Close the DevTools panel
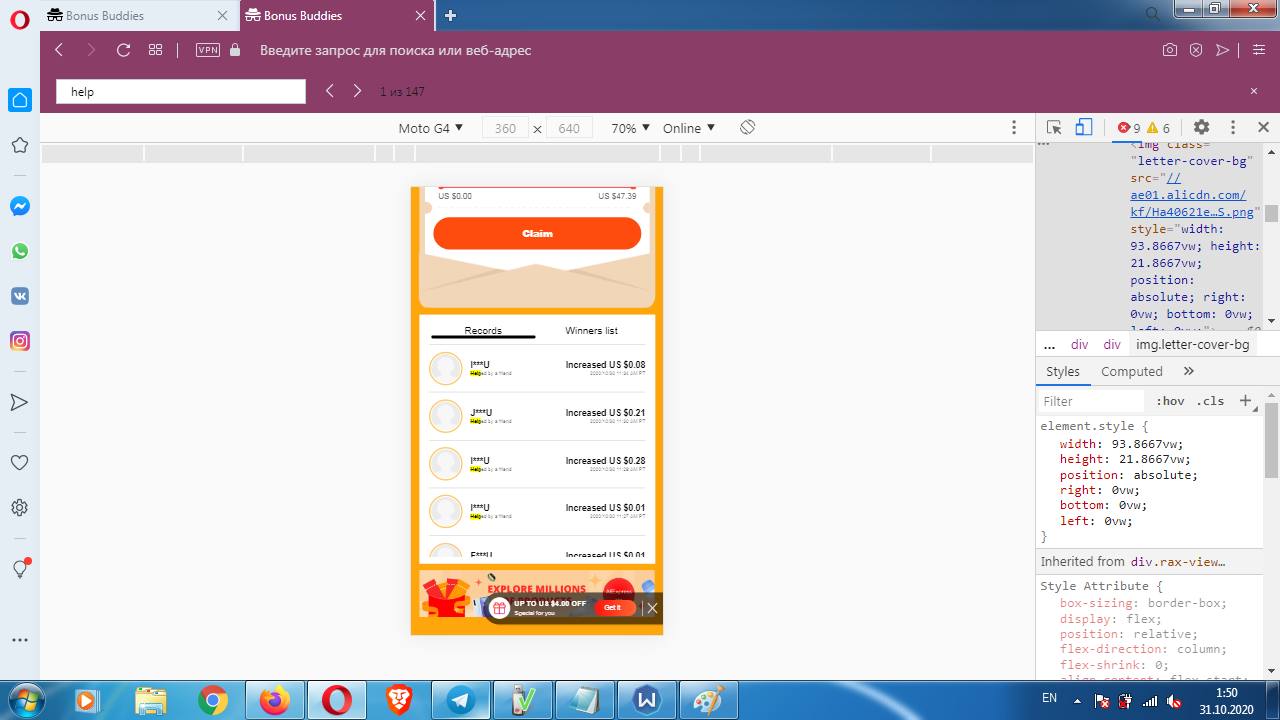Screen dimensions: 1280x720 pyautogui.click(x=1263, y=128)
